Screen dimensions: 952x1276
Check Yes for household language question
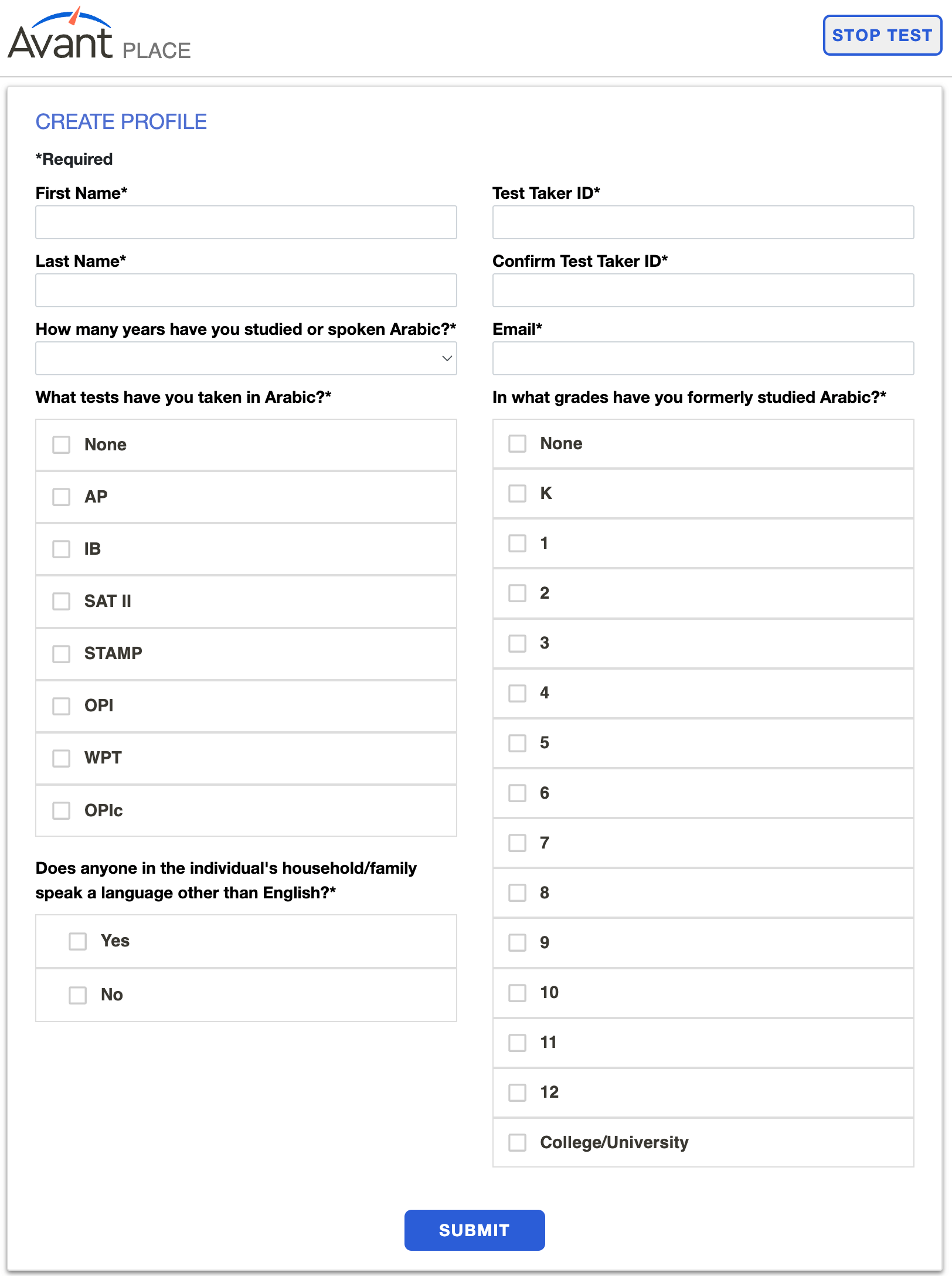77,942
